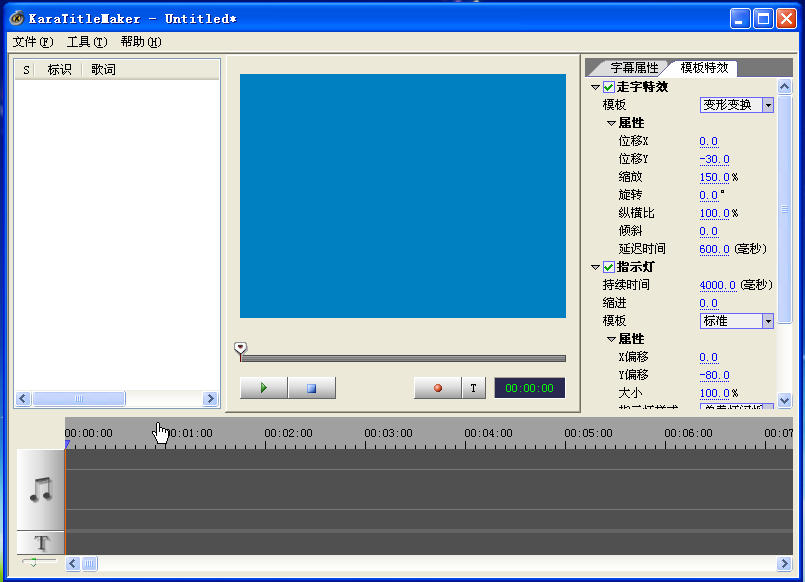Viewport: 805px width, 582px height.
Task: Open the 变形变换 template dropdown
Action: point(766,104)
